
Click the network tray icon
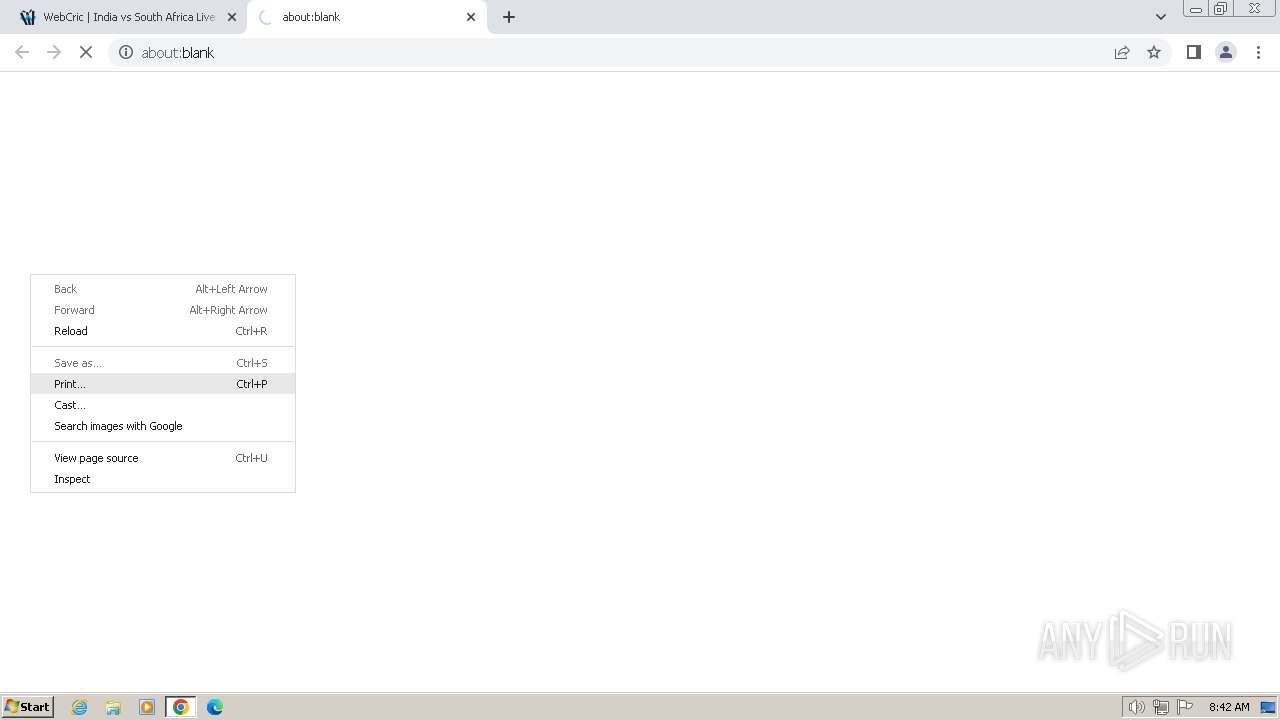[1161, 707]
